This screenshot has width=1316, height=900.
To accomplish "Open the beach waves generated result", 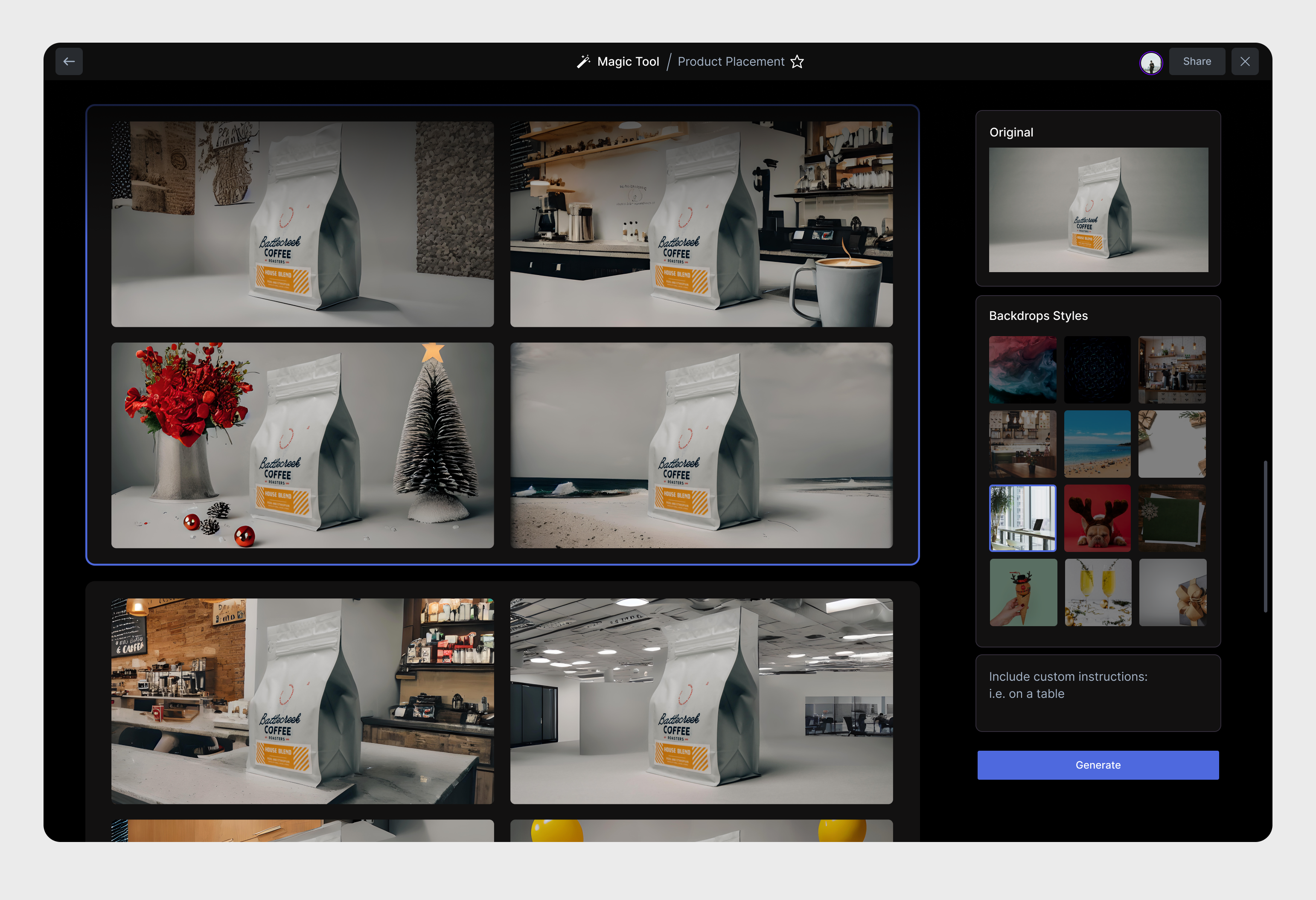I will tap(702, 445).
